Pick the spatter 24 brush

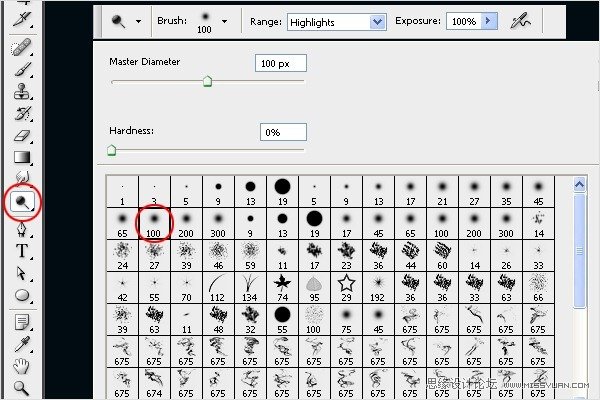[122, 256]
